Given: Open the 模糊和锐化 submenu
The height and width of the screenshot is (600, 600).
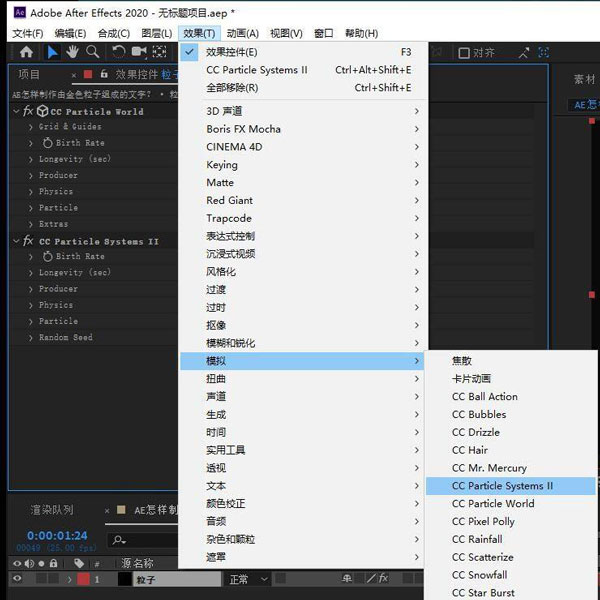Looking at the screenshot, I should coord(302,343).
